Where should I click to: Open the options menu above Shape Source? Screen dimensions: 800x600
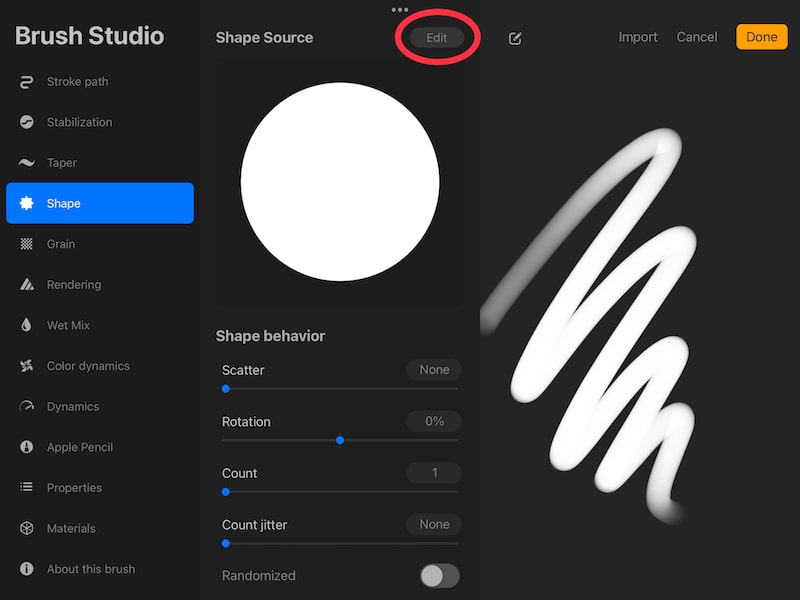[400, 9]
